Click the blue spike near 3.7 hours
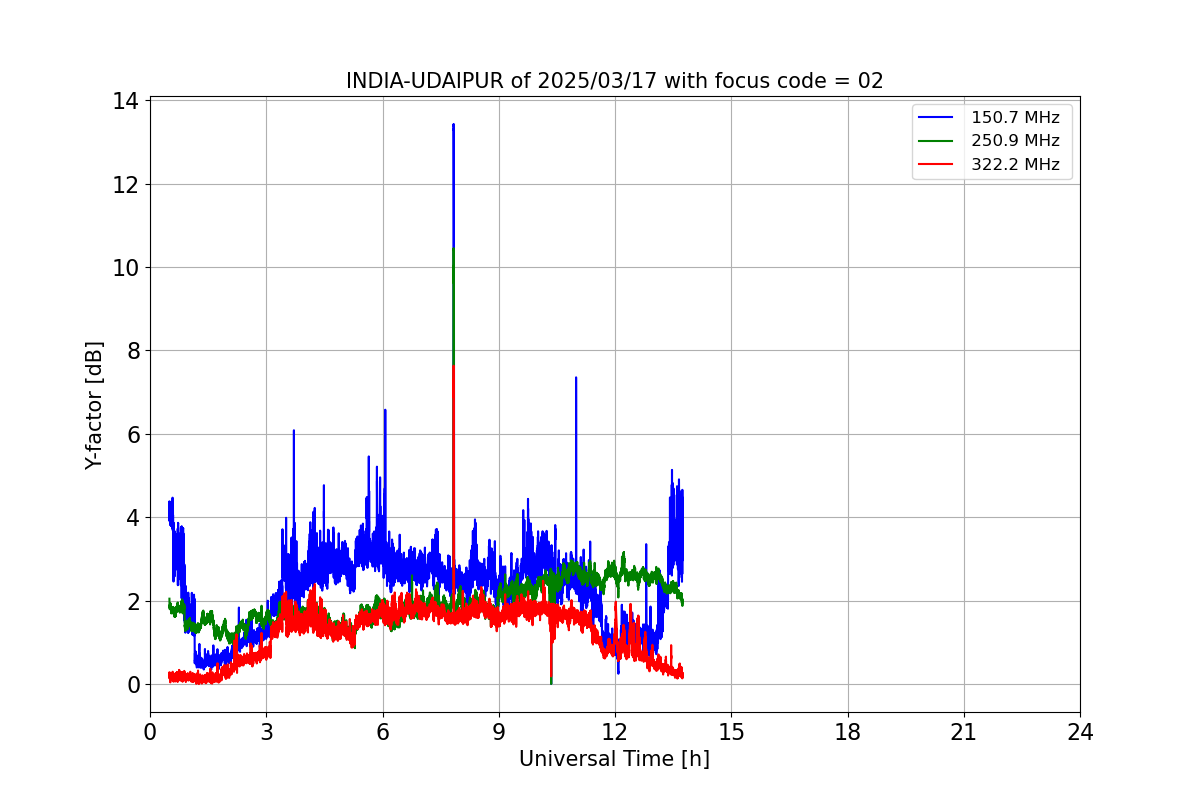This screenshot has height=800, width=1200. (294, 431)
